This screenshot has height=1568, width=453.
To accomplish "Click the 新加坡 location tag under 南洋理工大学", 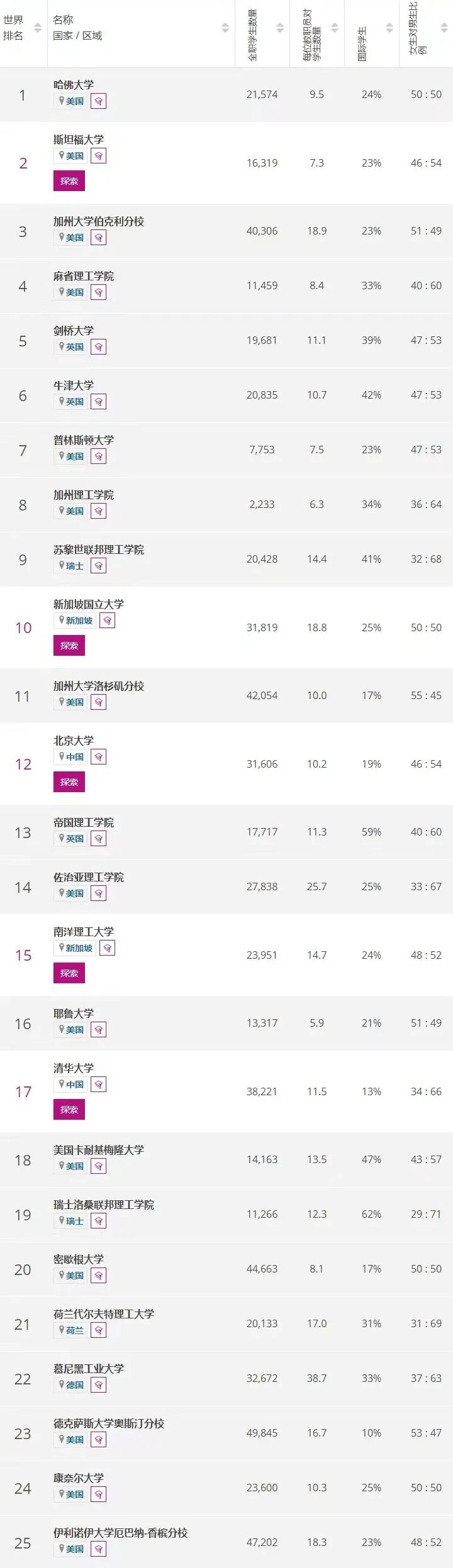I will point(75,948).
